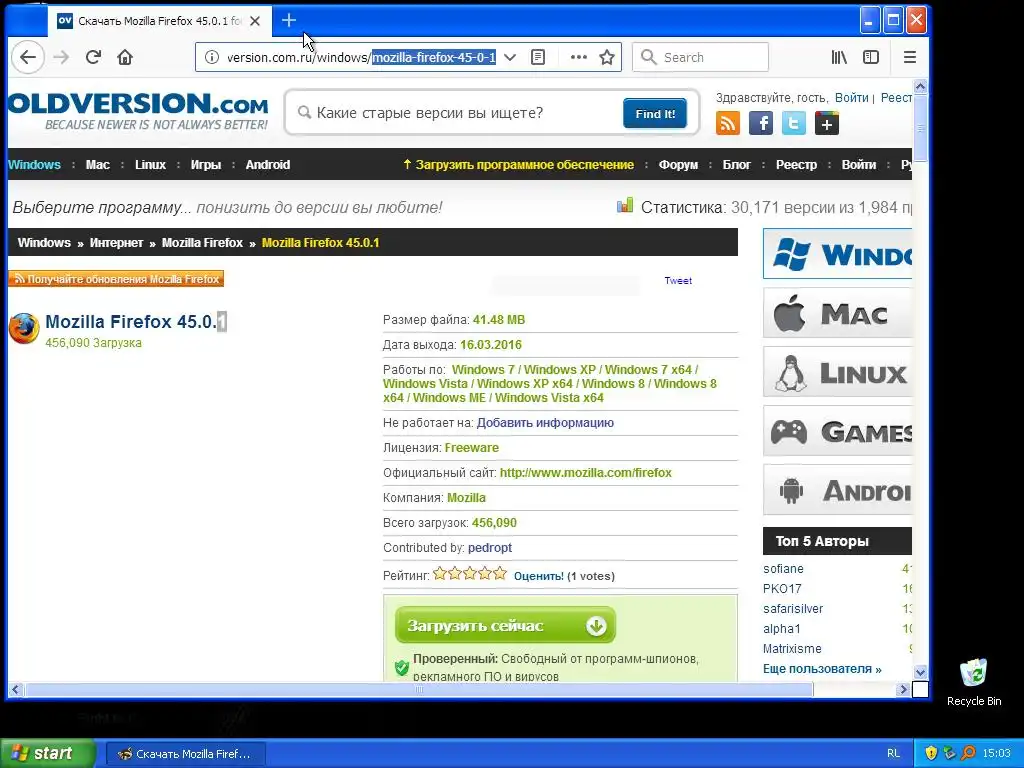
Task: Click the horizontal scrollbar thumb
Action: point(419,690)
